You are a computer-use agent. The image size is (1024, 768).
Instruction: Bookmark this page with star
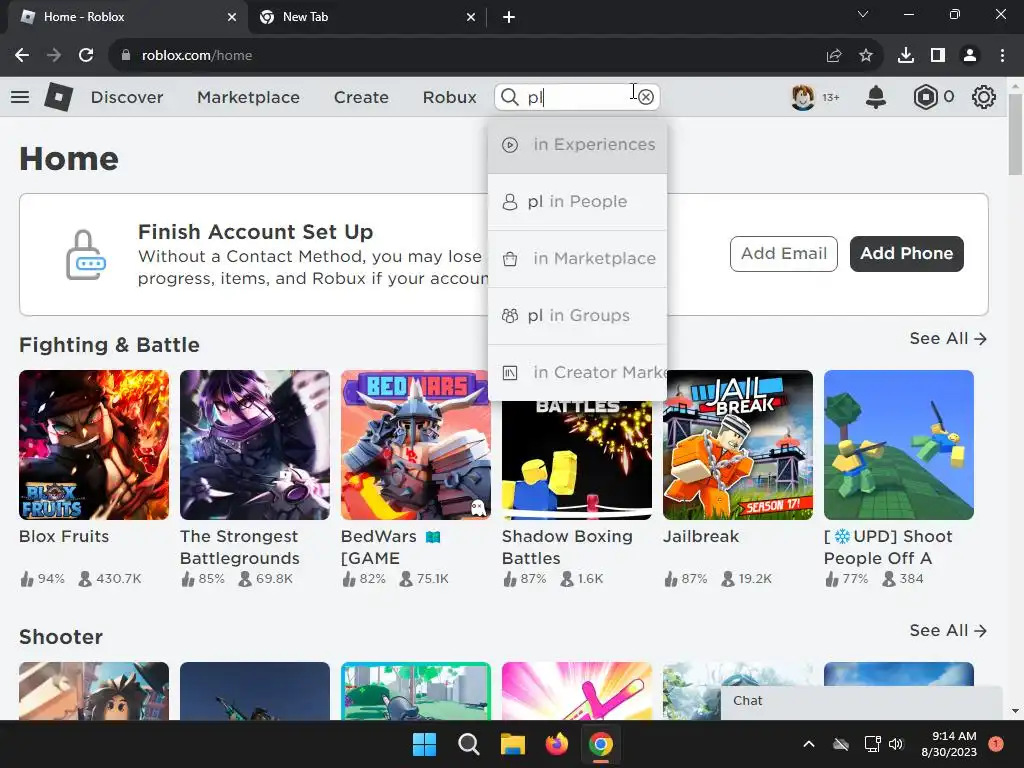866,56
